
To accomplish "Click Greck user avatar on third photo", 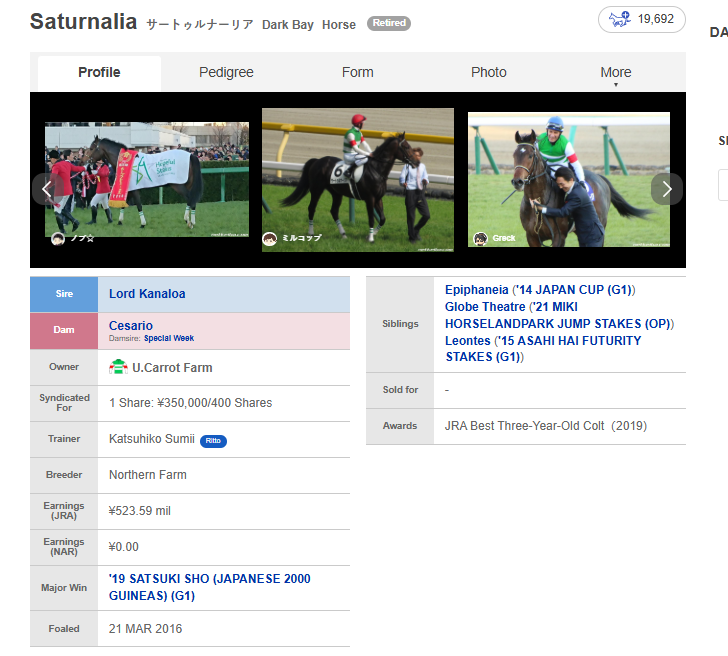I will [x=480, y=239].
